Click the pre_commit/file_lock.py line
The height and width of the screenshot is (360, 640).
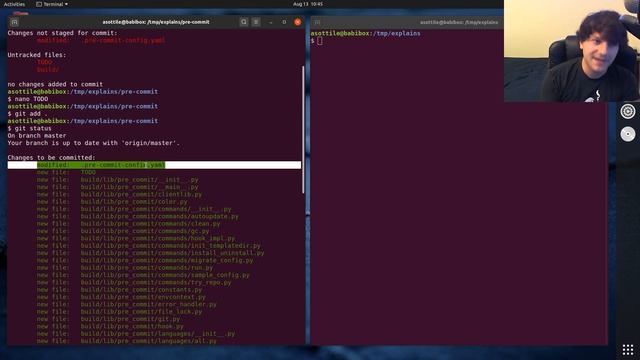click(120, 312)
